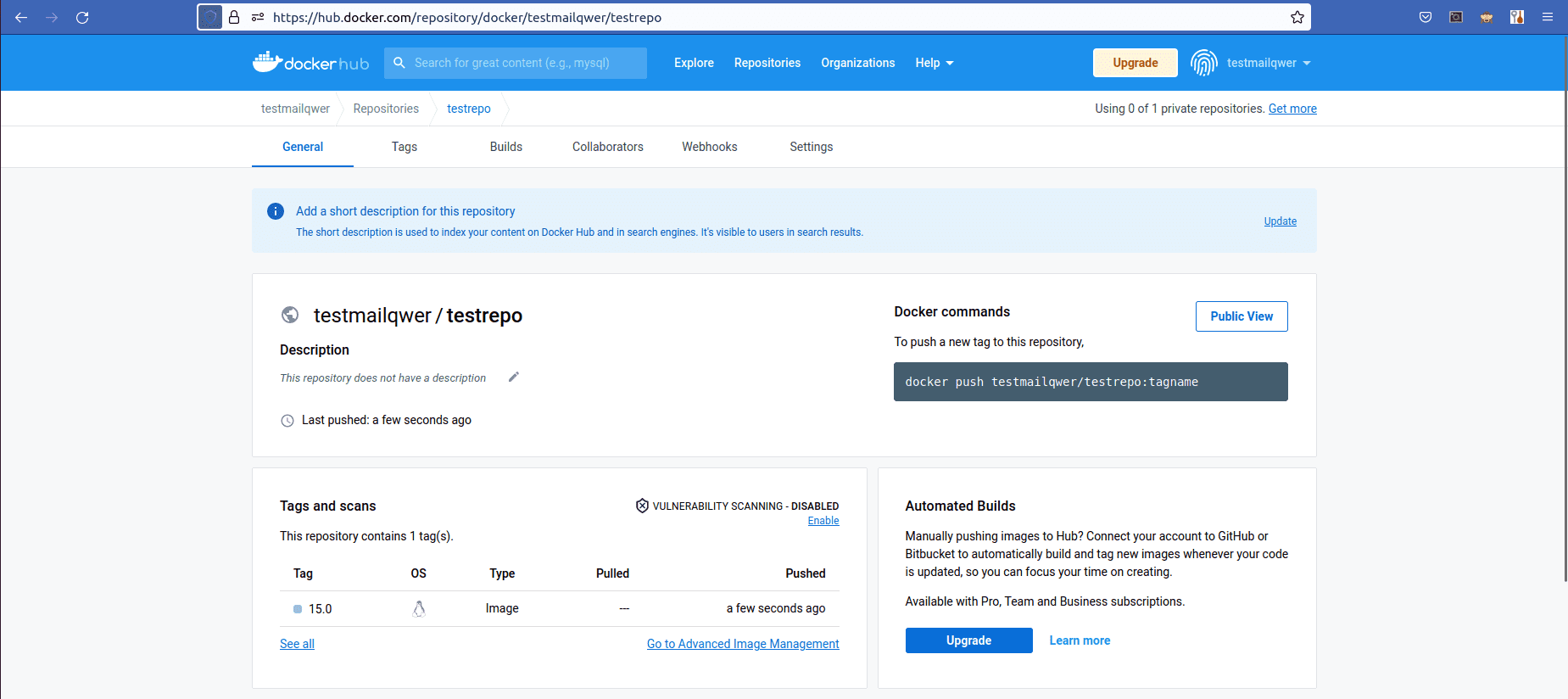Viewport: 1568px width, 699px height.
Task: Go to Repositories in top navigation
Action: pyautogui.click(x=767, y=63)
